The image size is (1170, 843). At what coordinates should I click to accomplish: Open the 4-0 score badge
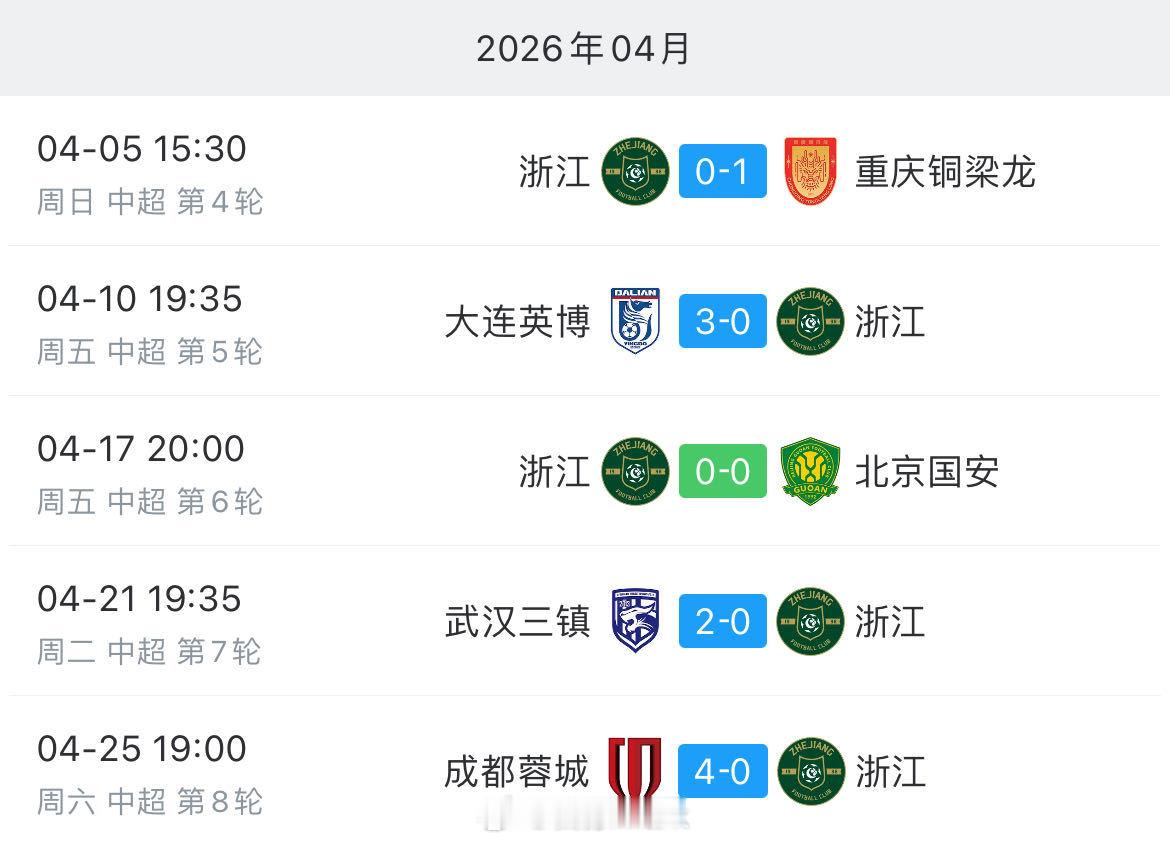[722, 771]
